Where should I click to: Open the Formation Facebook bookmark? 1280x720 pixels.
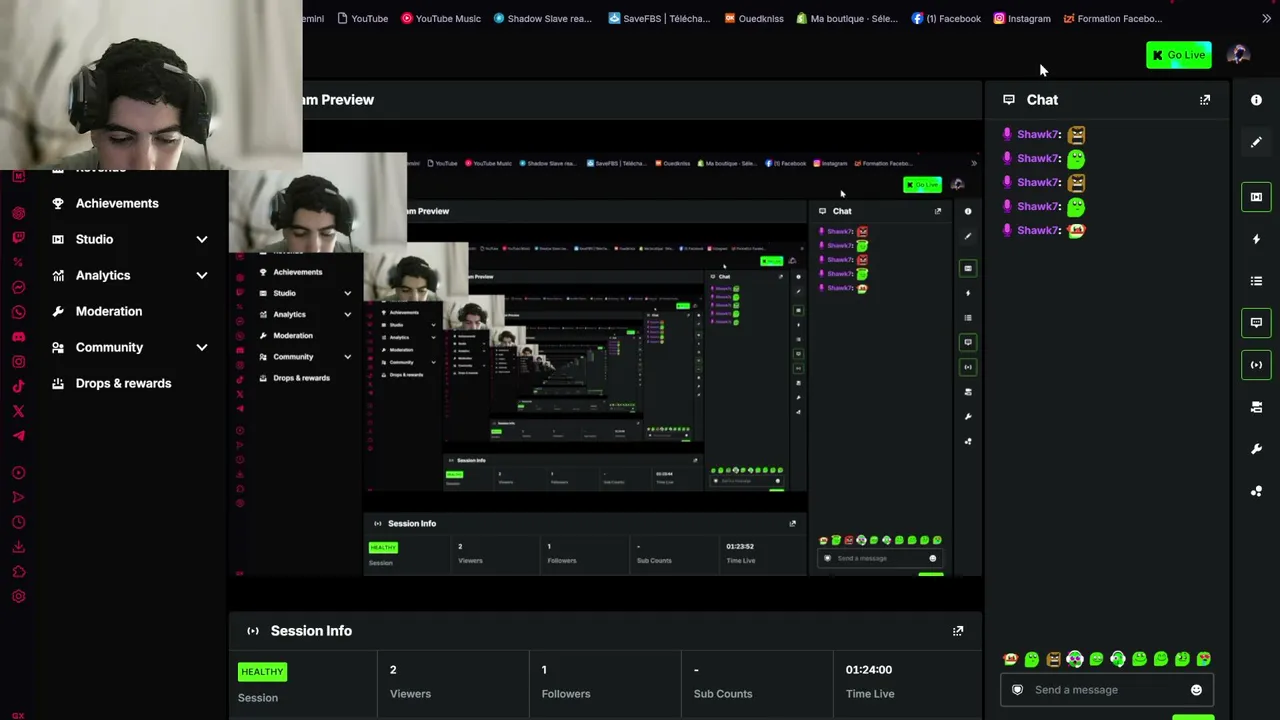click(x=1112, y=18)
